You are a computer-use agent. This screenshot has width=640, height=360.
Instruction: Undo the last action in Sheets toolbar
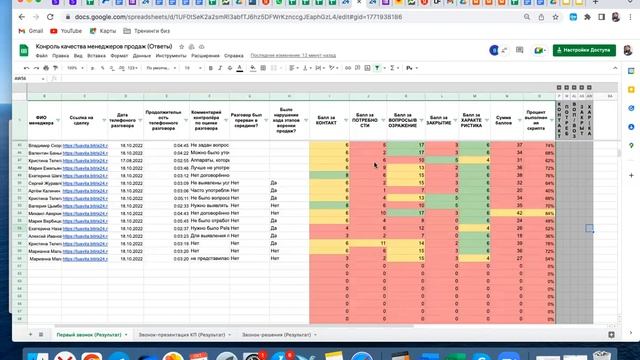coord(27,68)
